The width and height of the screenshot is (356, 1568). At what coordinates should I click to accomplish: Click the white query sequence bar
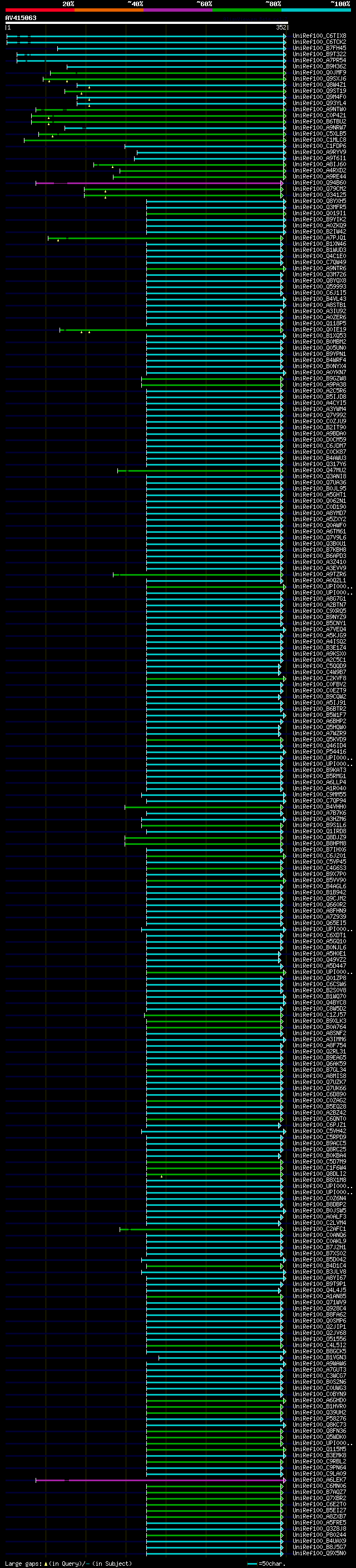[146, 22]
